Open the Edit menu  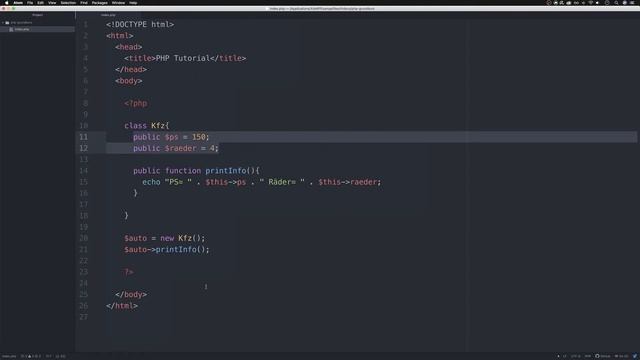tap(40, 2)
